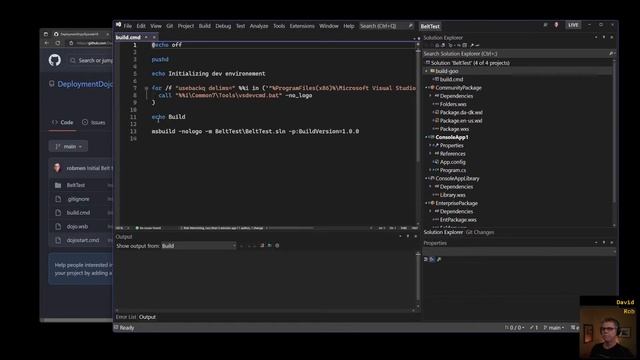
Task: Open the Git menu
Action: coord(169,26)
